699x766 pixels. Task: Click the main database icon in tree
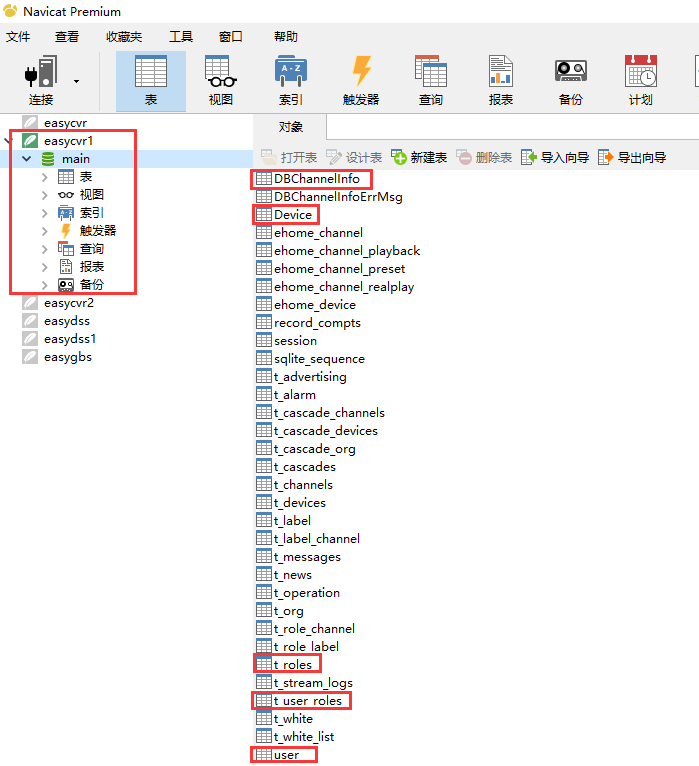click(x=48, y=159)
